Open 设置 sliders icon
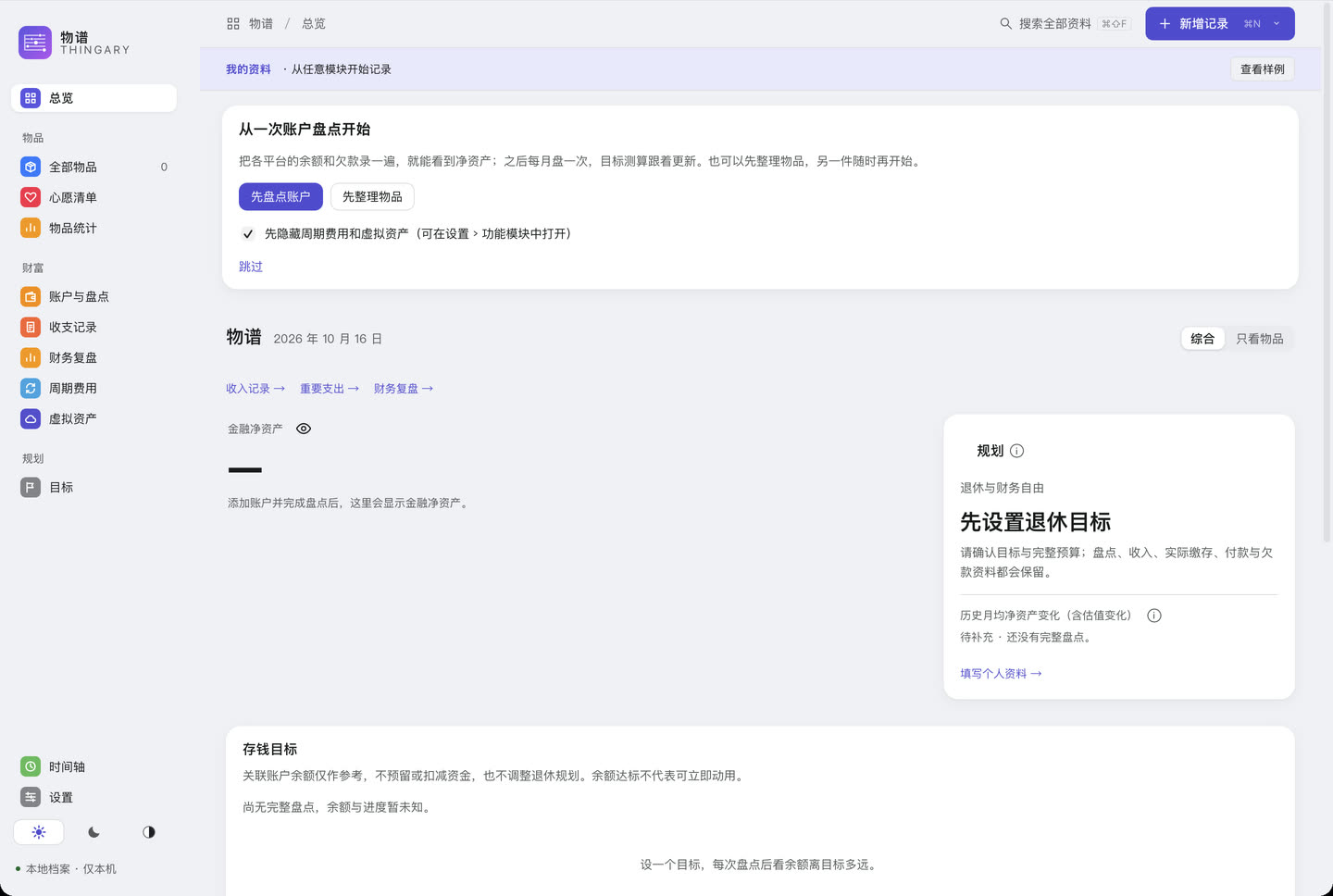 coord(31,797)
